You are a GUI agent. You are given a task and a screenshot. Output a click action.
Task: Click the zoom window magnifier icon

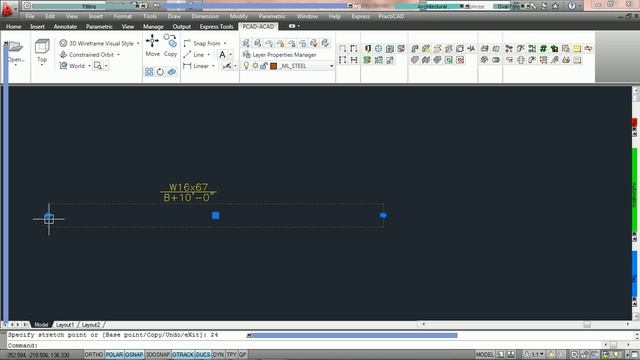click(x=98, y=66)
